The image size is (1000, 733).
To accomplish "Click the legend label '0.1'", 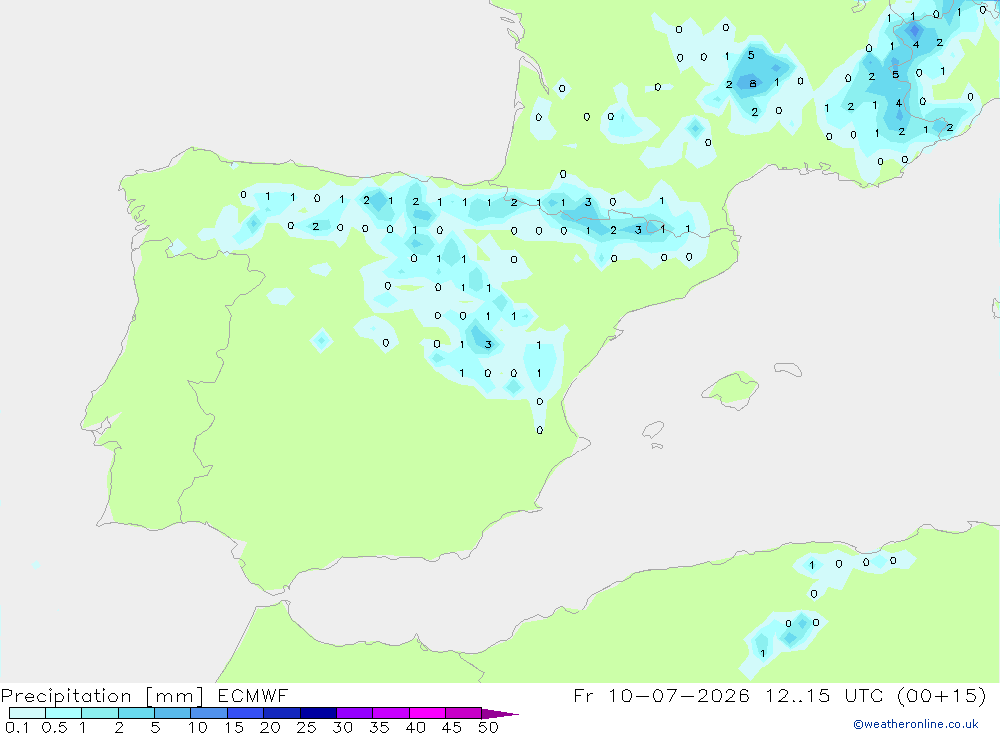I will point(17,727).
